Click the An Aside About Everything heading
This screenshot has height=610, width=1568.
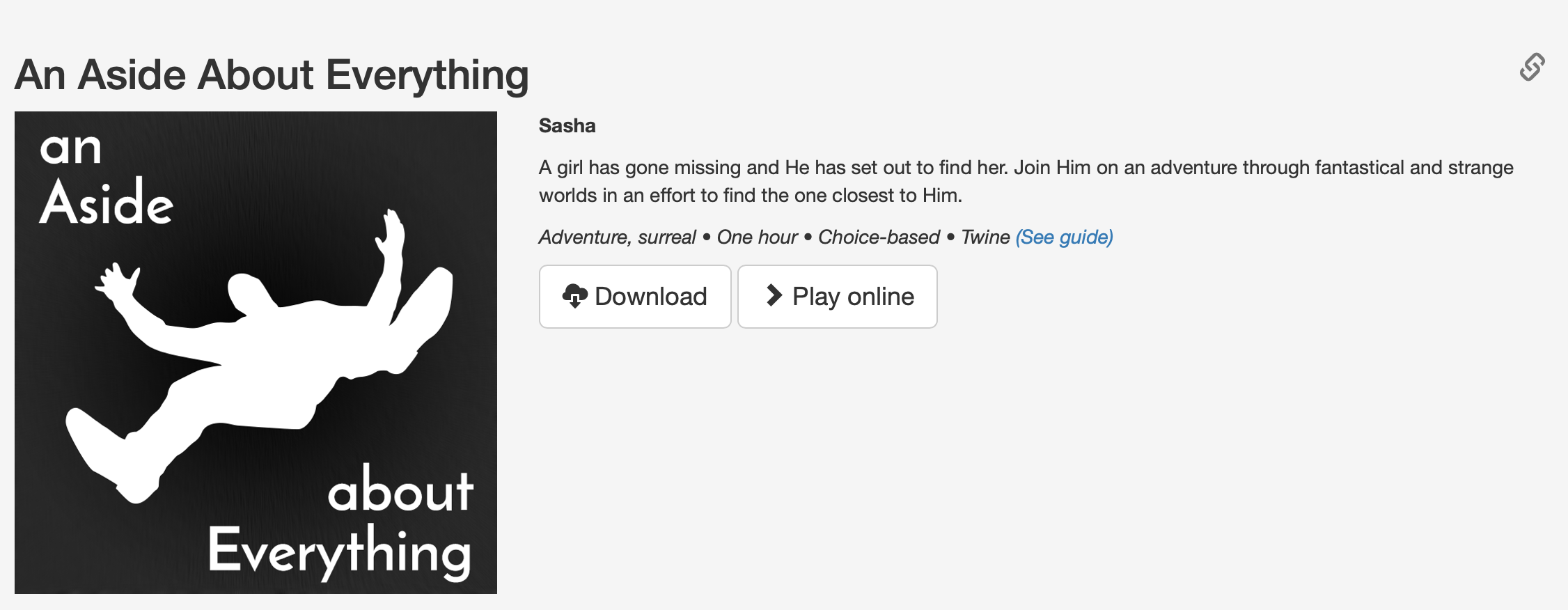point(272,75)
